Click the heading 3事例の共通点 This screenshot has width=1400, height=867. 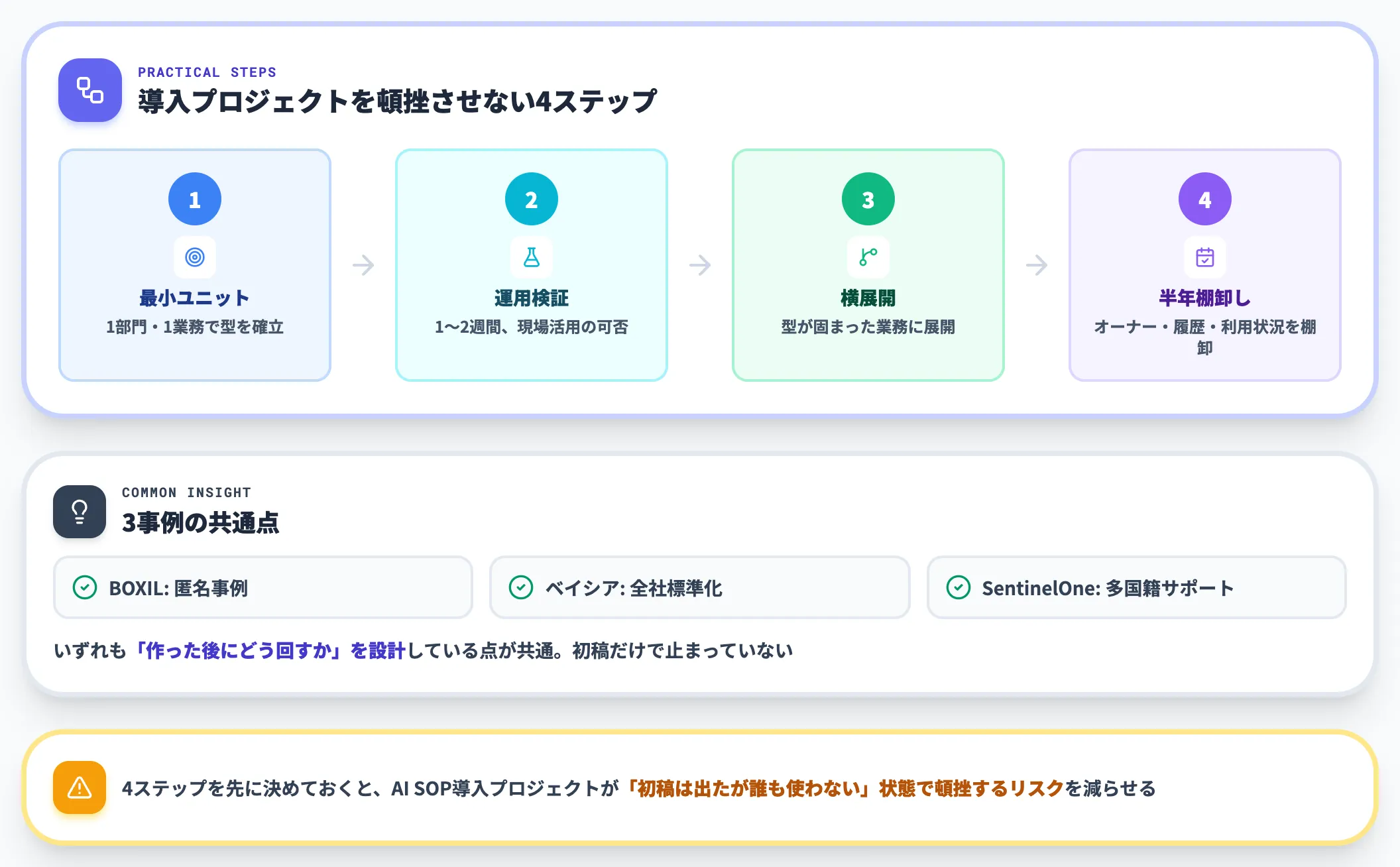click(200, 523)
